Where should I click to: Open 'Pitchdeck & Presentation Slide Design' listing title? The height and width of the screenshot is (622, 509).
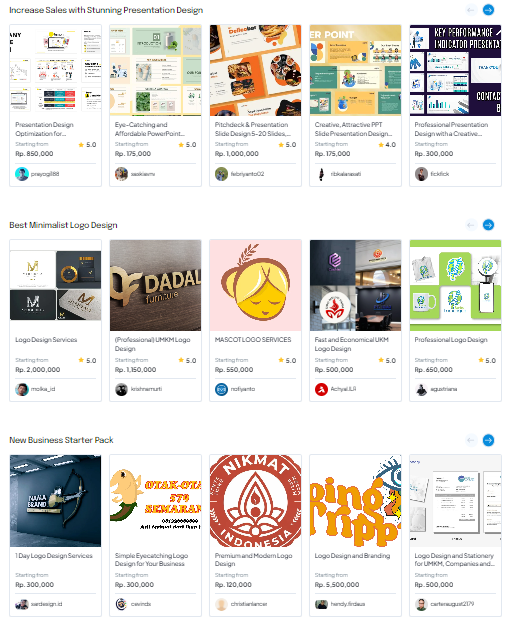tap(253, 129)
